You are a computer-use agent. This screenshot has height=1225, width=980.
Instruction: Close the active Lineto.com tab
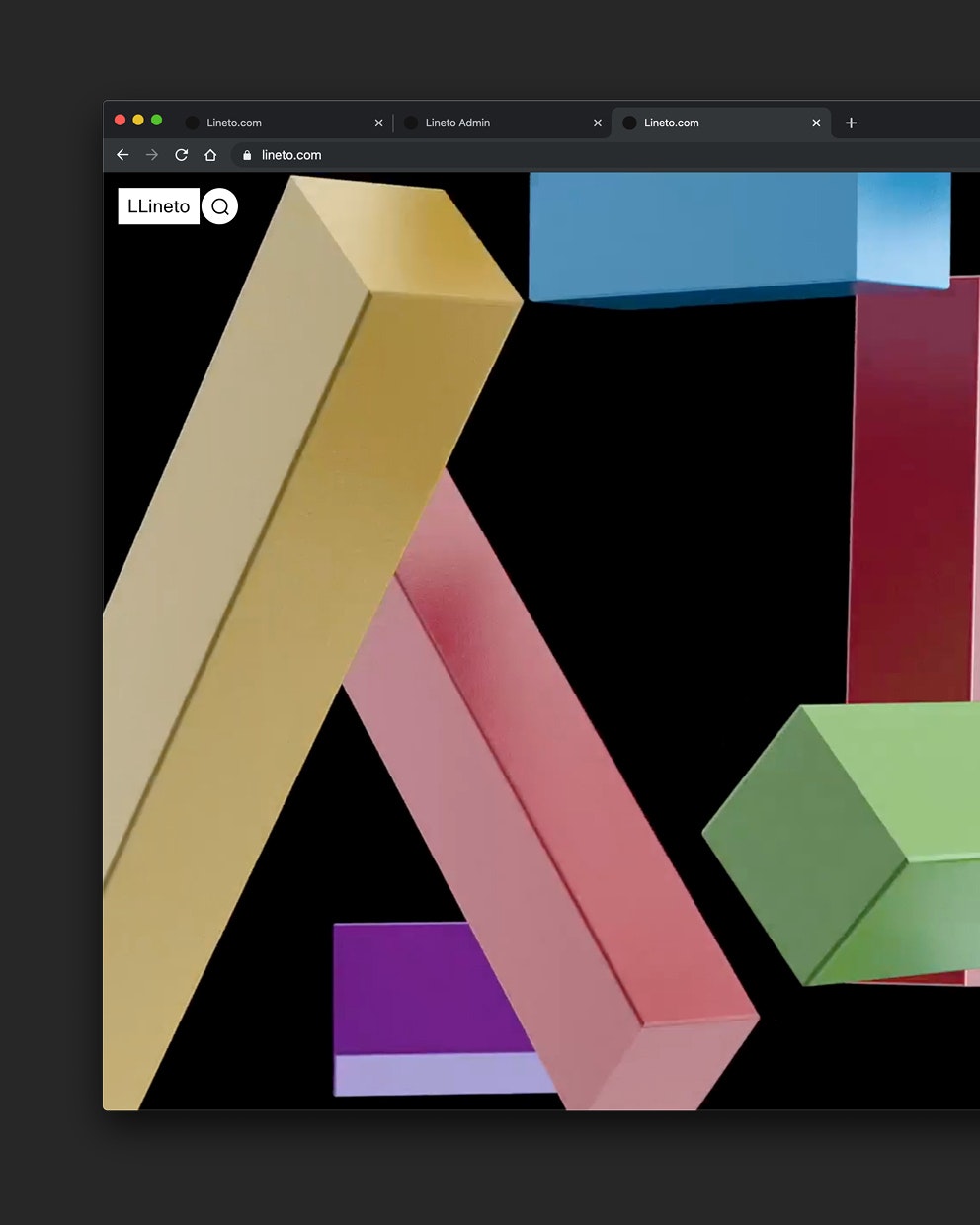[x=816, y=123]
